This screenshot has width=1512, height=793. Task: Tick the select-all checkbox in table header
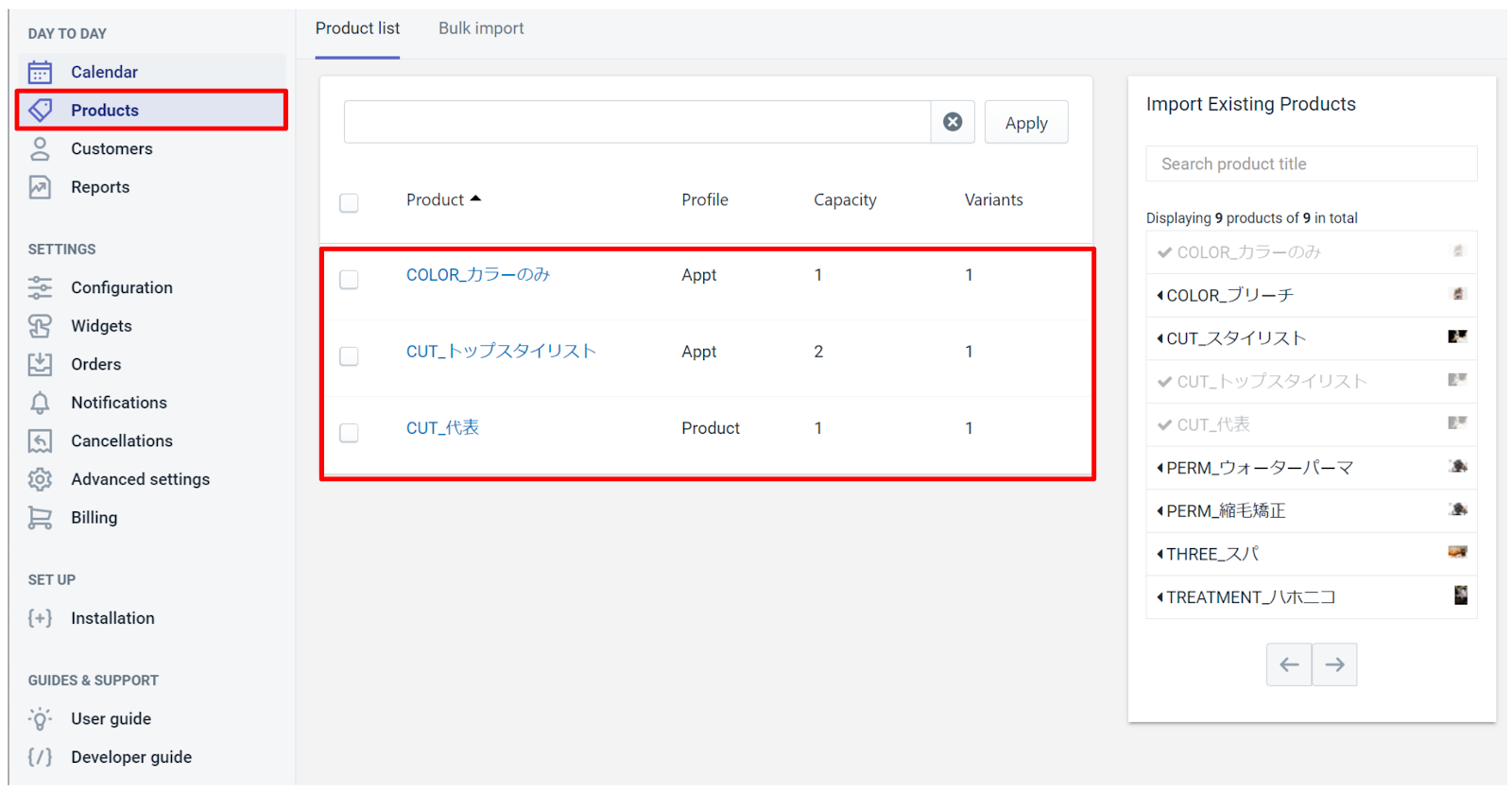point(349,203)
